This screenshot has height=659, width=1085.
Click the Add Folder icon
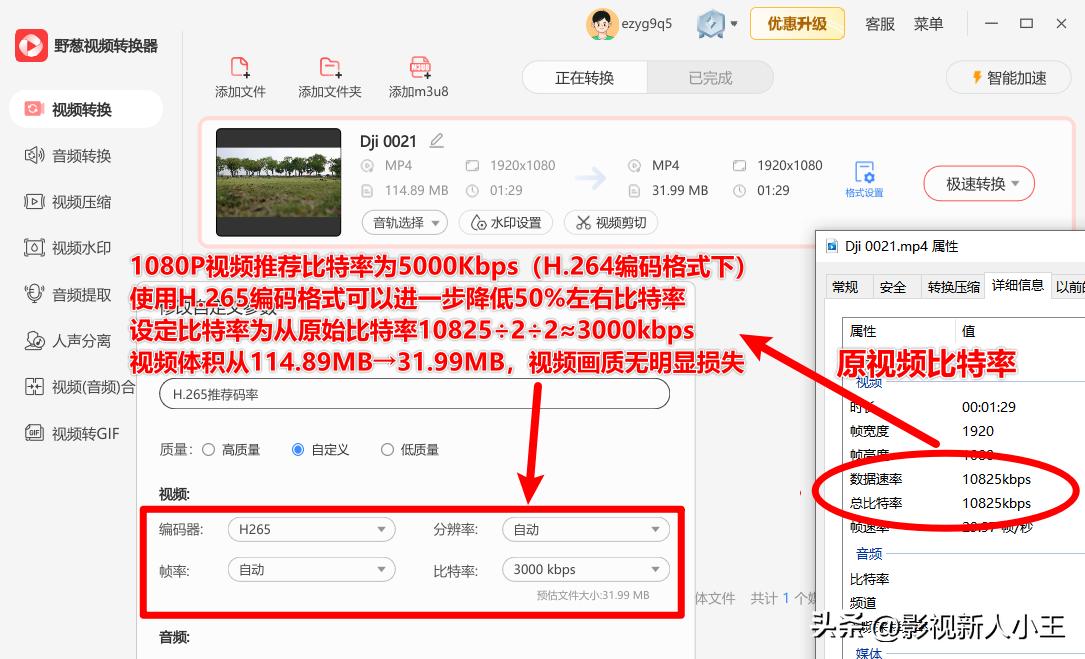[x=330, y=68]
